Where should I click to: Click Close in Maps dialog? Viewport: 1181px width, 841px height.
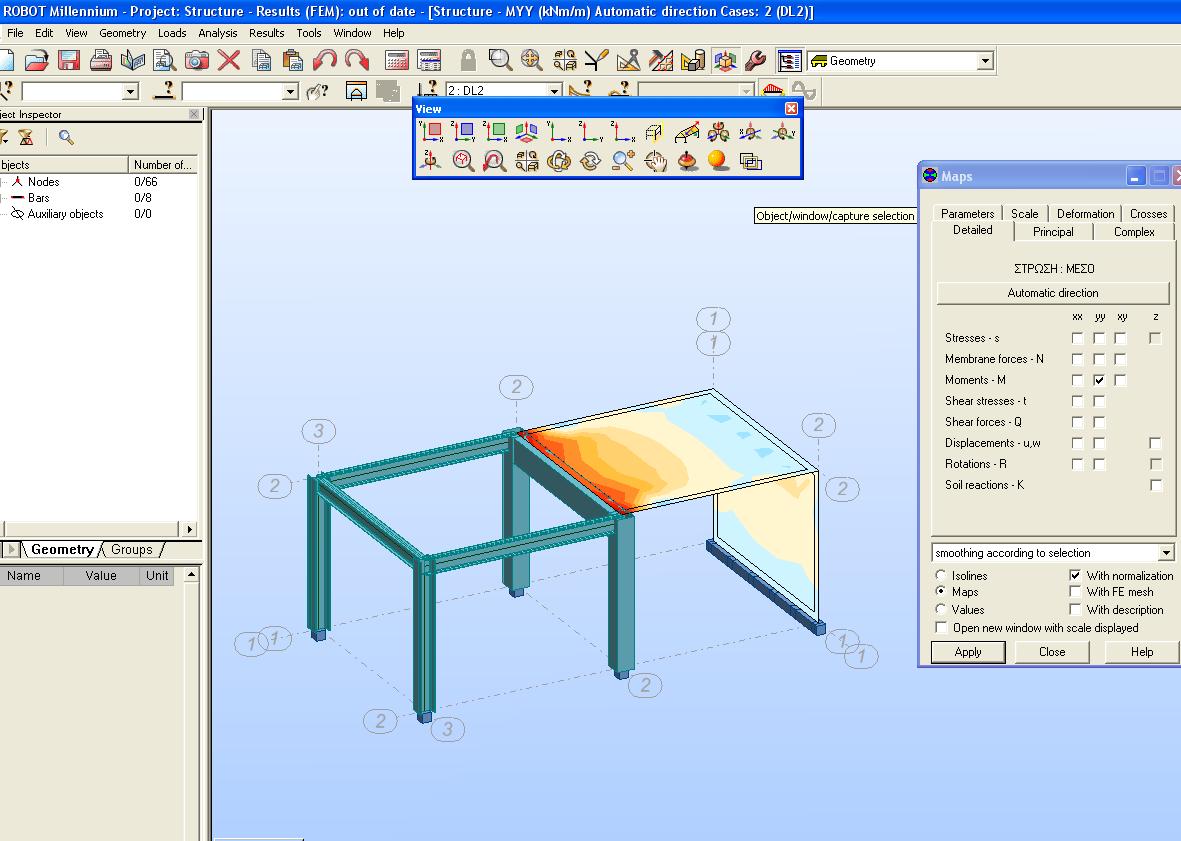pos(1052,652)
